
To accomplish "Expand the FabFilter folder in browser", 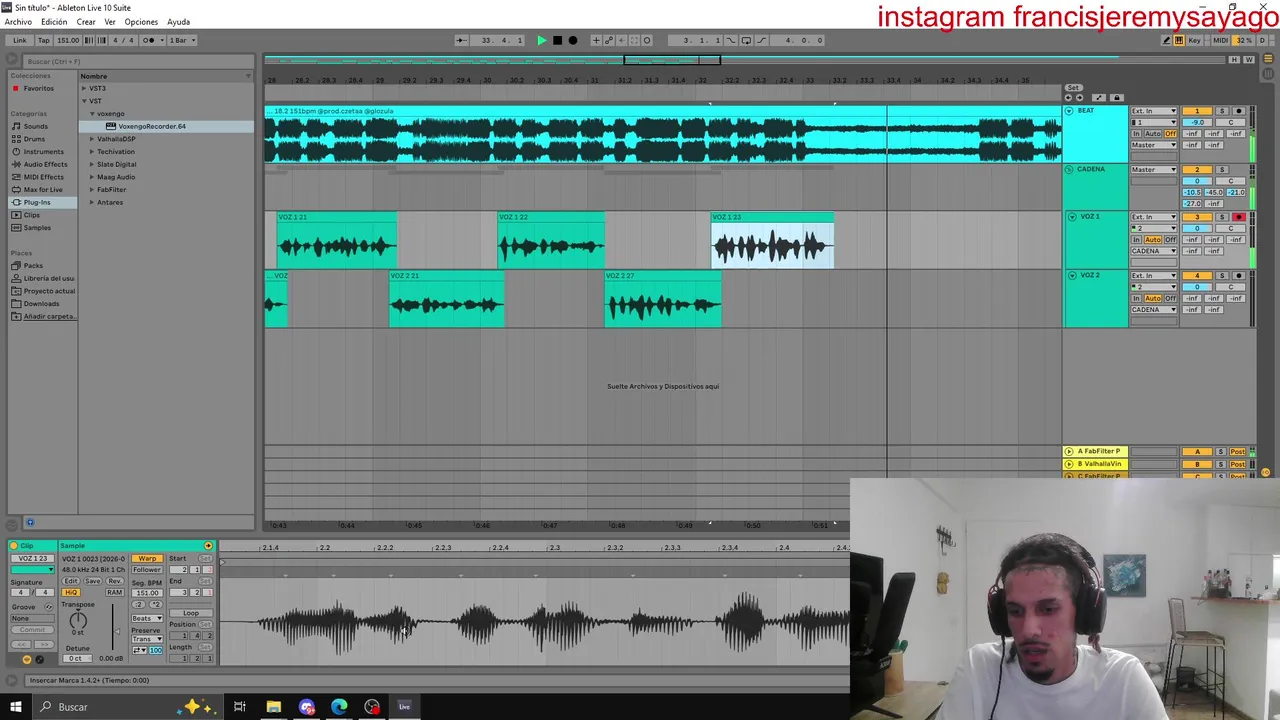I will point(92,189).
